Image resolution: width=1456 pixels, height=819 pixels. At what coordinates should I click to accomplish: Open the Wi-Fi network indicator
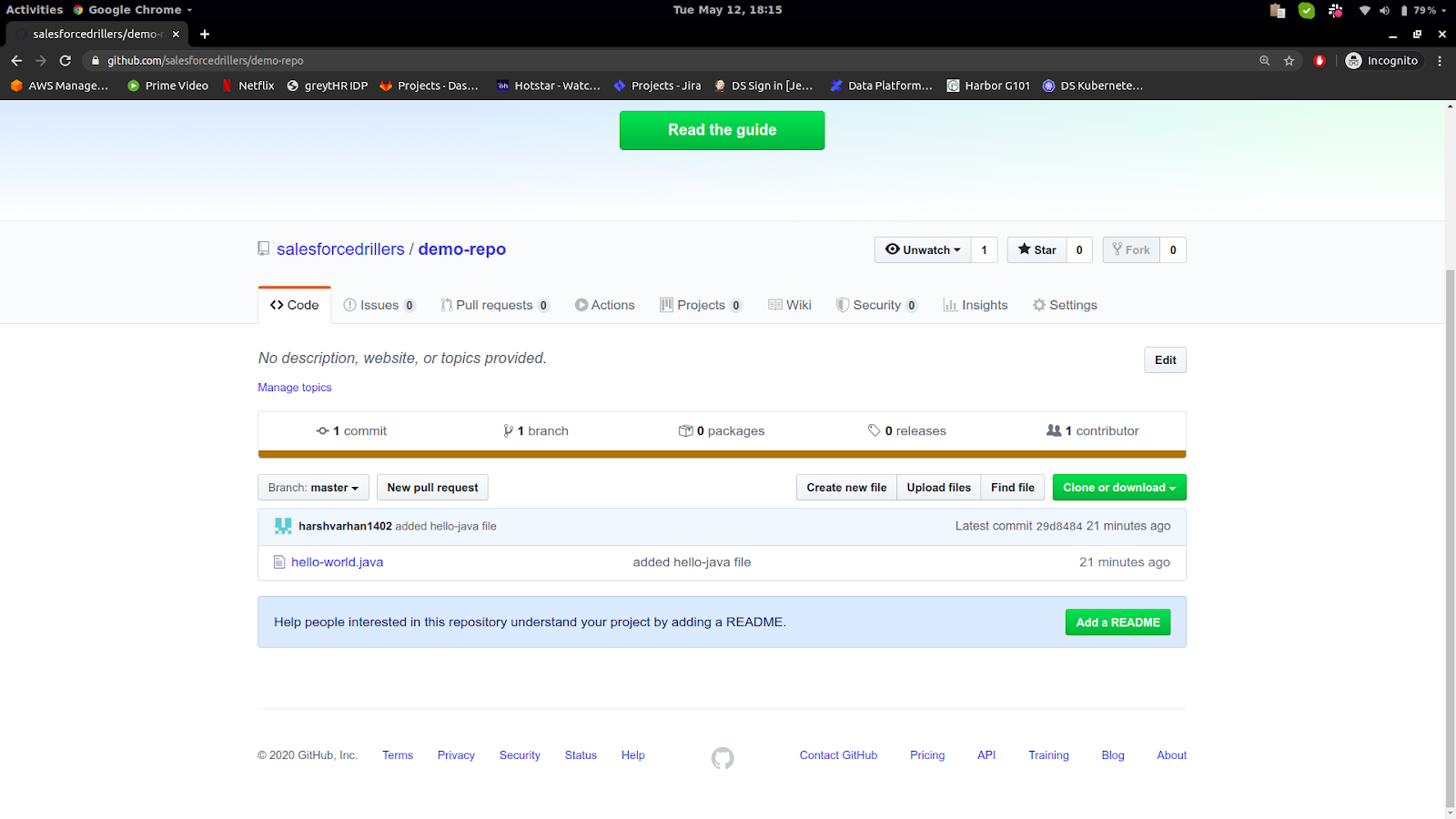[x=1364, y=10]
